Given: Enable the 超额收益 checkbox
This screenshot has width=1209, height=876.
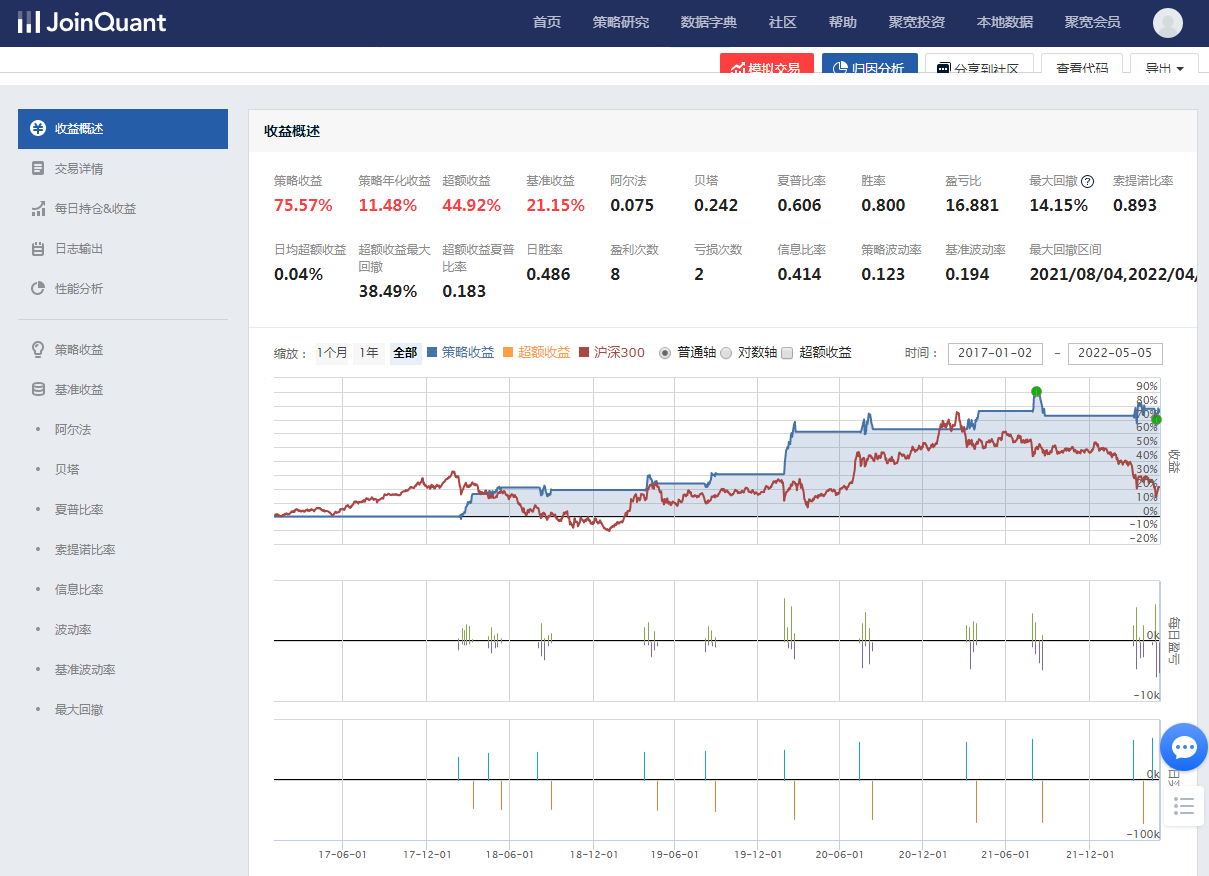Looking at the screenshot, I should (787, 353).
